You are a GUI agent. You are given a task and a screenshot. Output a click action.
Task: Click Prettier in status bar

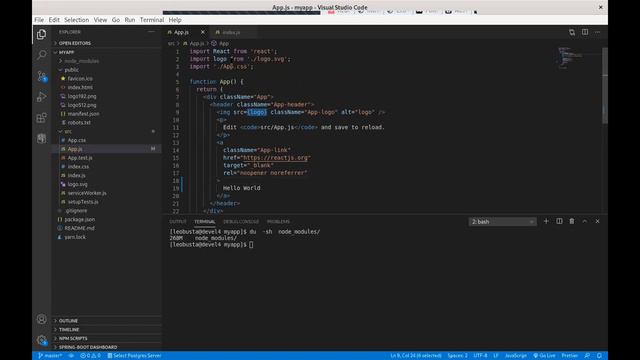point(569,356)
